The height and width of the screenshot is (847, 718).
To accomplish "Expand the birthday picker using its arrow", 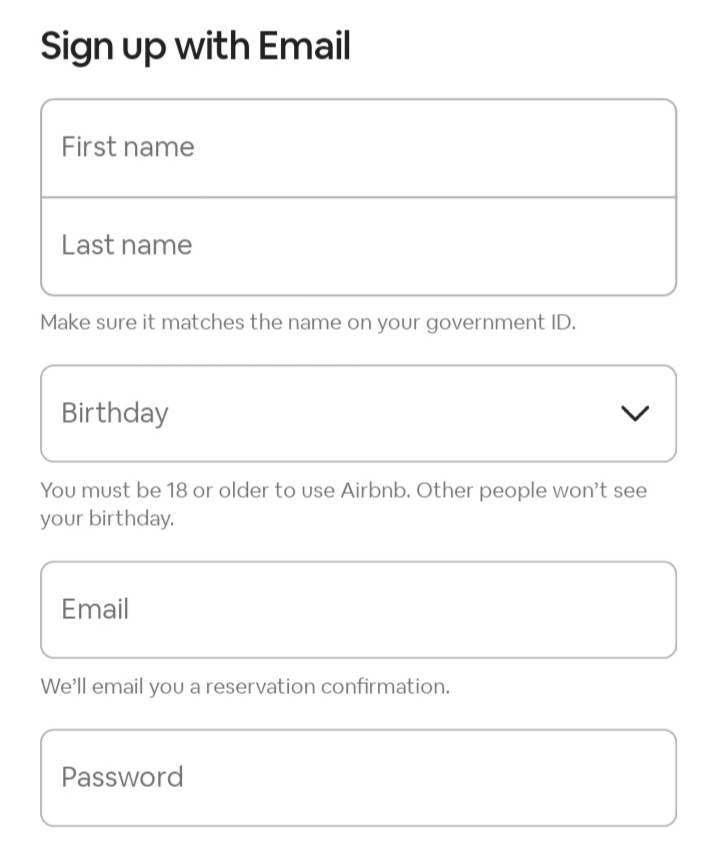I will tap(635, 413).
